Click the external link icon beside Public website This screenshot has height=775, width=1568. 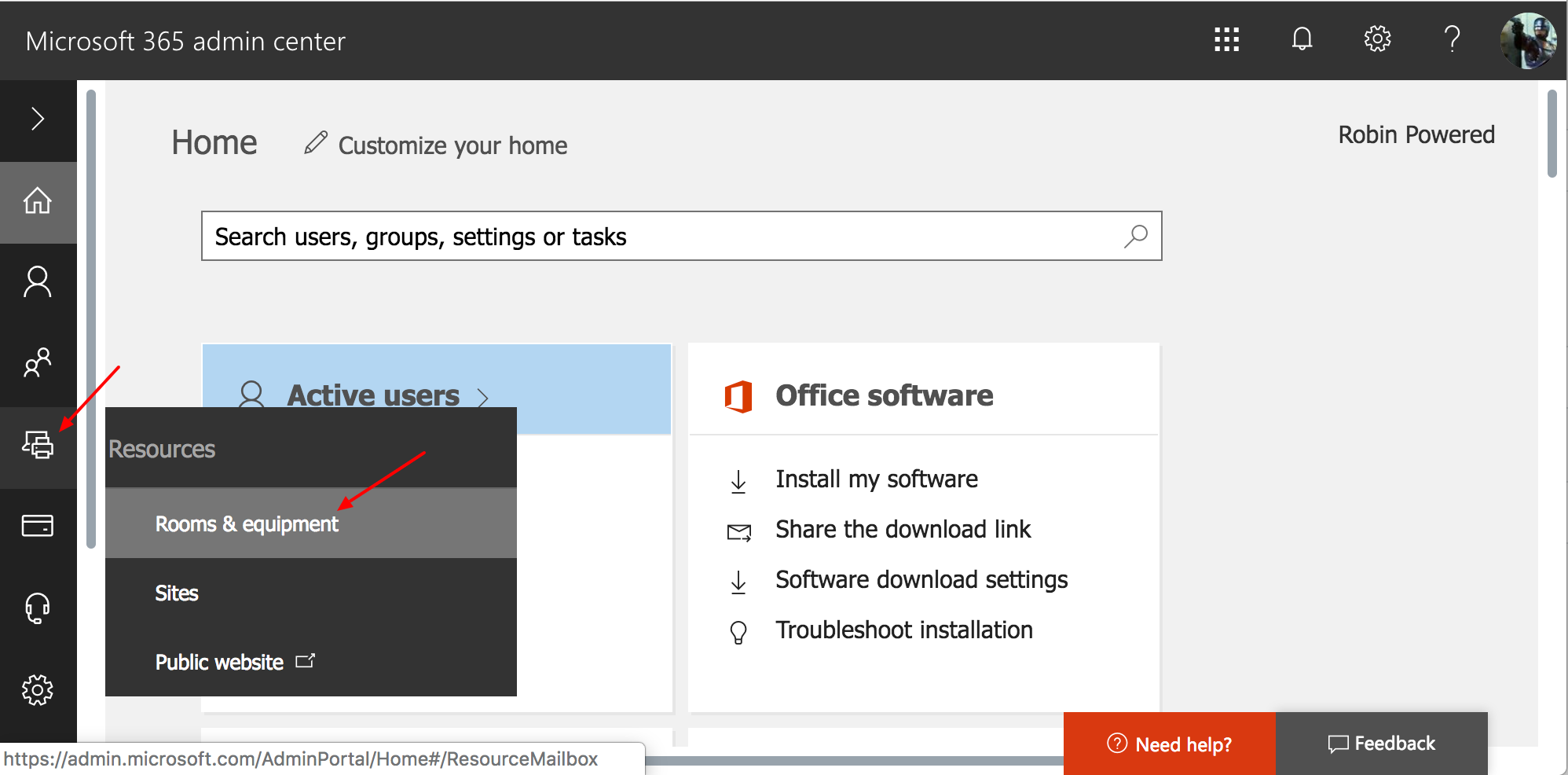(x=305, y=661)
